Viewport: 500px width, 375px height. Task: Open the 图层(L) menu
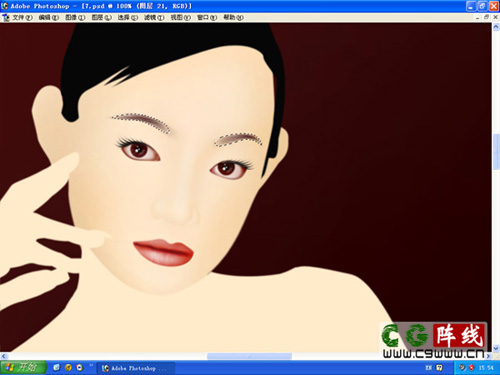(x=101, y=17)
